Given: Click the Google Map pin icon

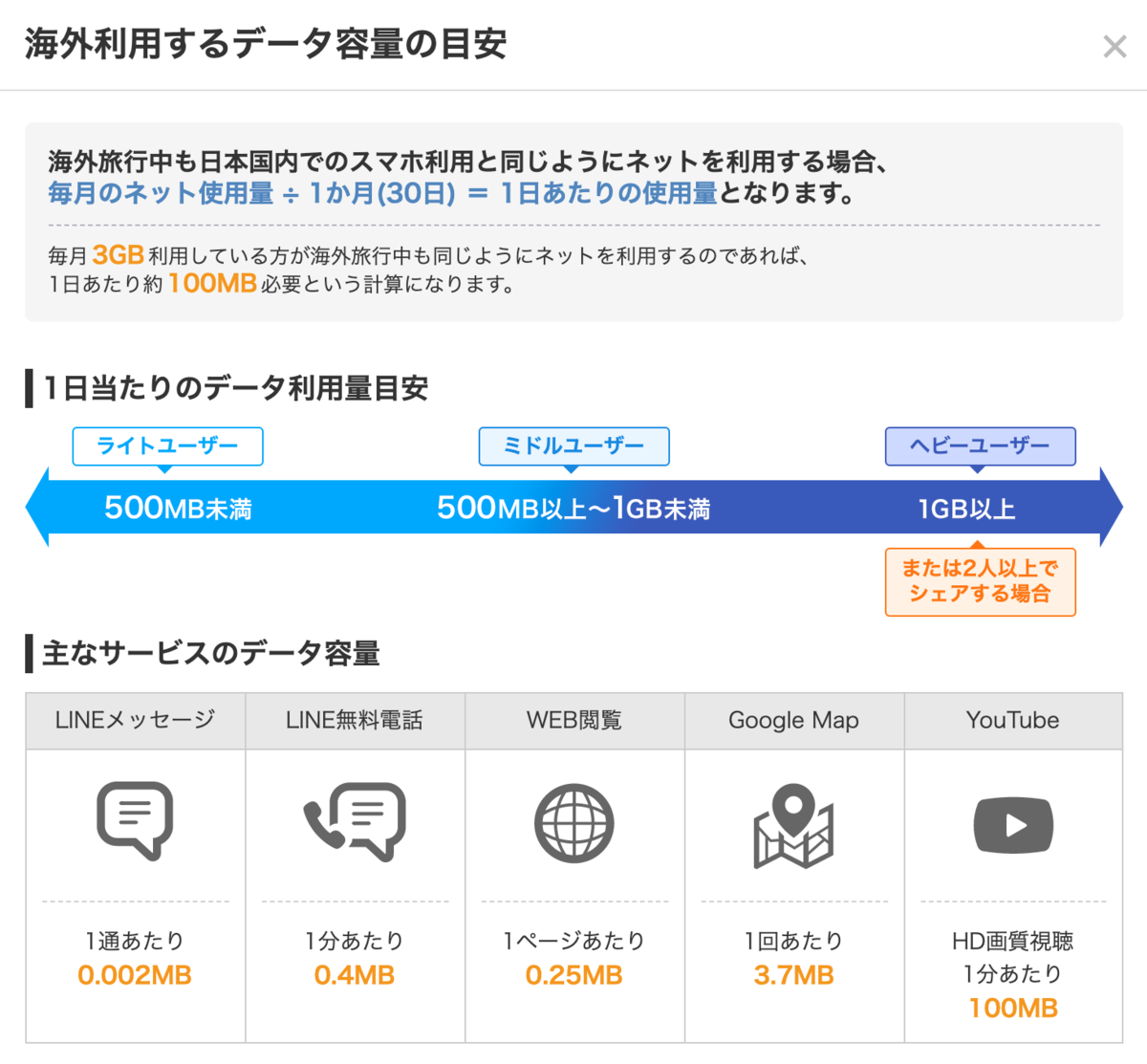Looking at the screenshot, I should point(793,826).
